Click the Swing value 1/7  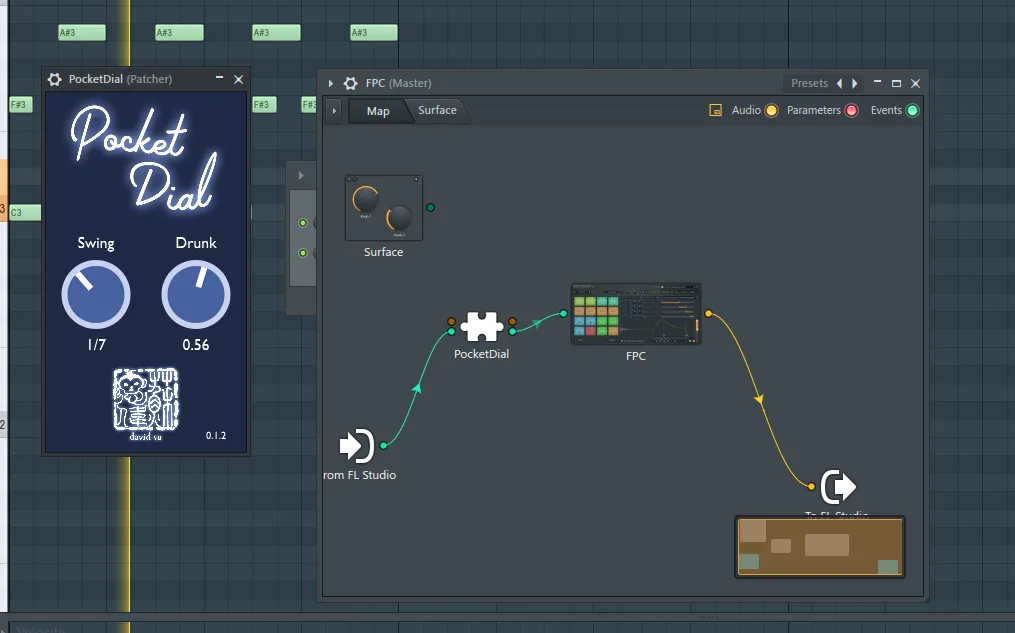point(96,345)
